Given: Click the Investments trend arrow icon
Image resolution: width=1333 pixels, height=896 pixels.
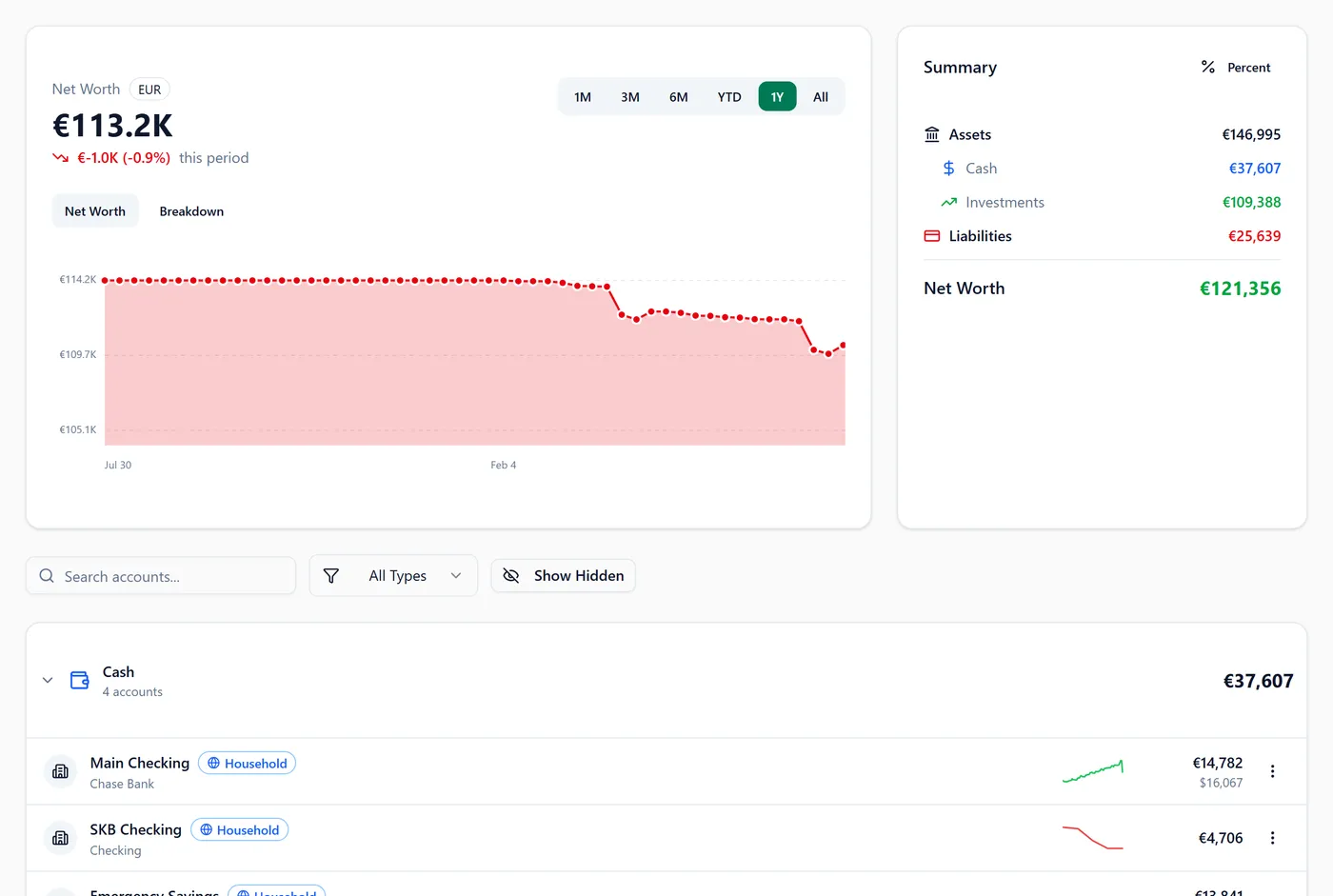Looking at the screenshot, I should (x=948, y=202).
